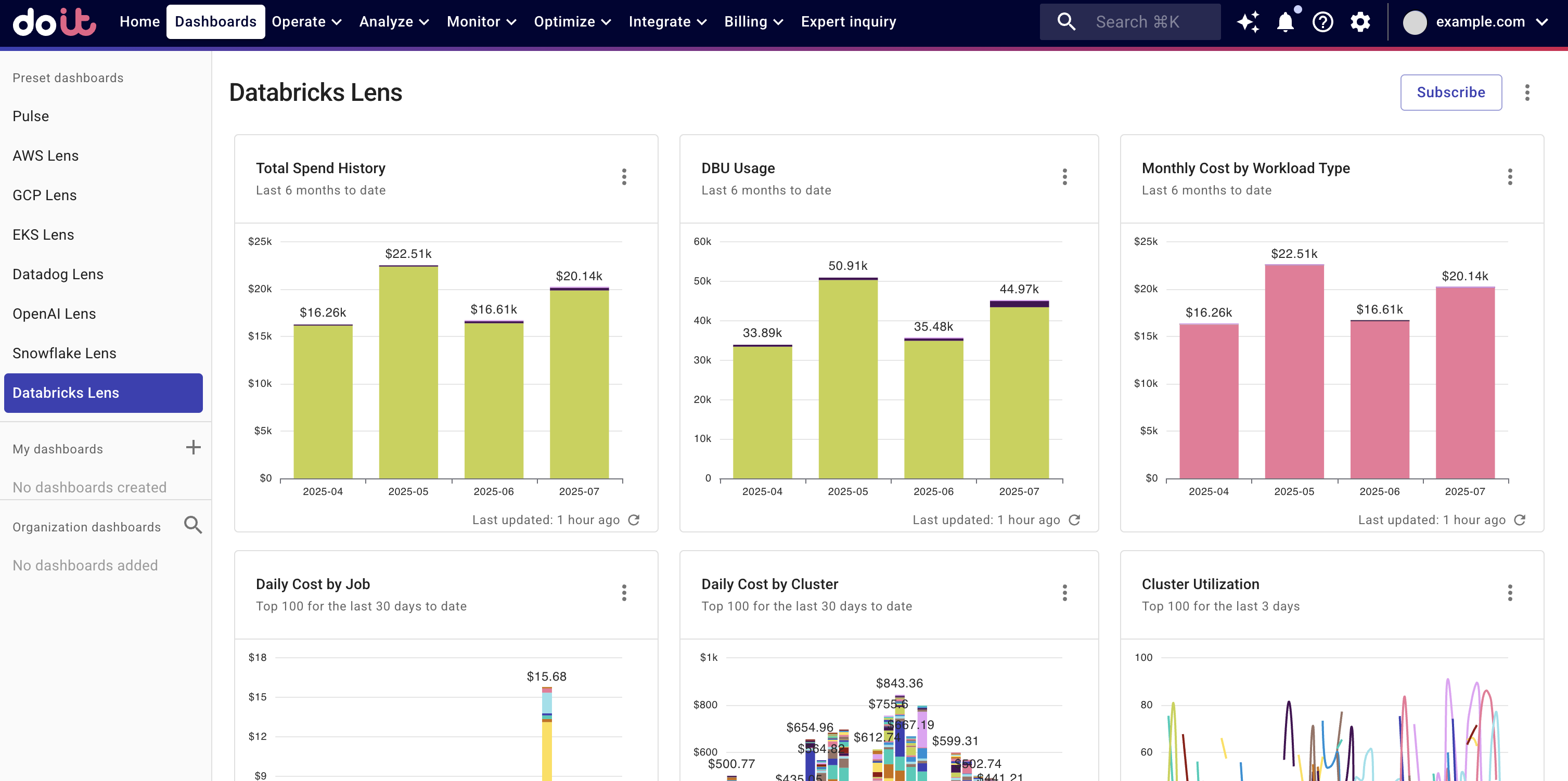Viewport: 1568px width, 781px height.
Task: Search organization dashboards
Action: point(193,524)
